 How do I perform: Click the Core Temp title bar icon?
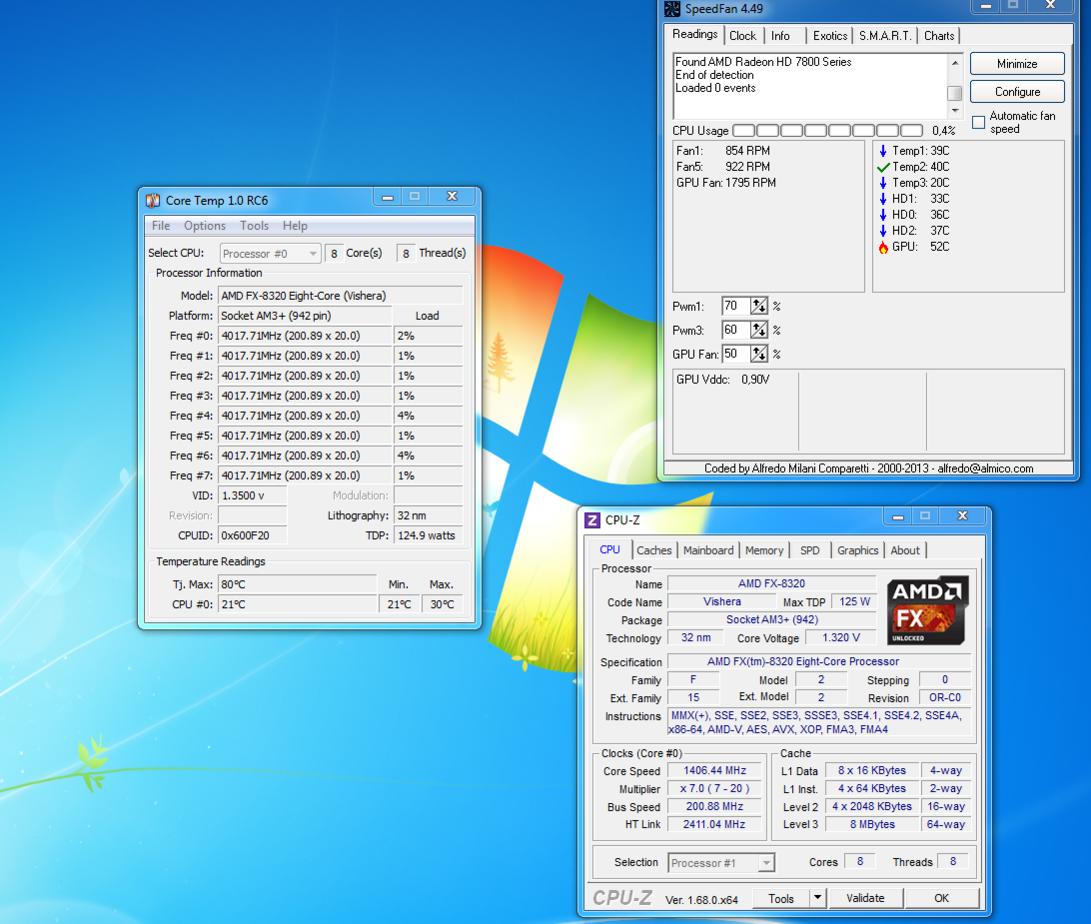tap(153, 200)
